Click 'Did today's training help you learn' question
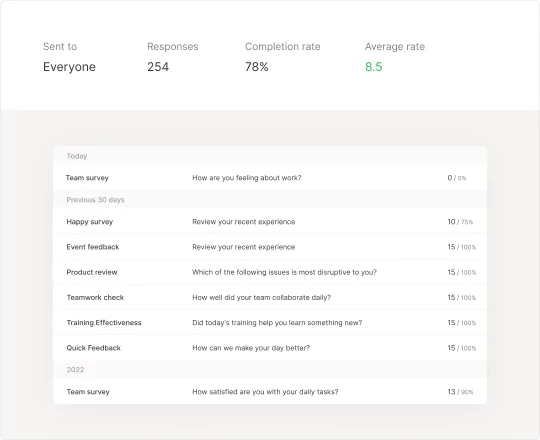540x440 pixels. pyautogui.click(x=277, y=323)
